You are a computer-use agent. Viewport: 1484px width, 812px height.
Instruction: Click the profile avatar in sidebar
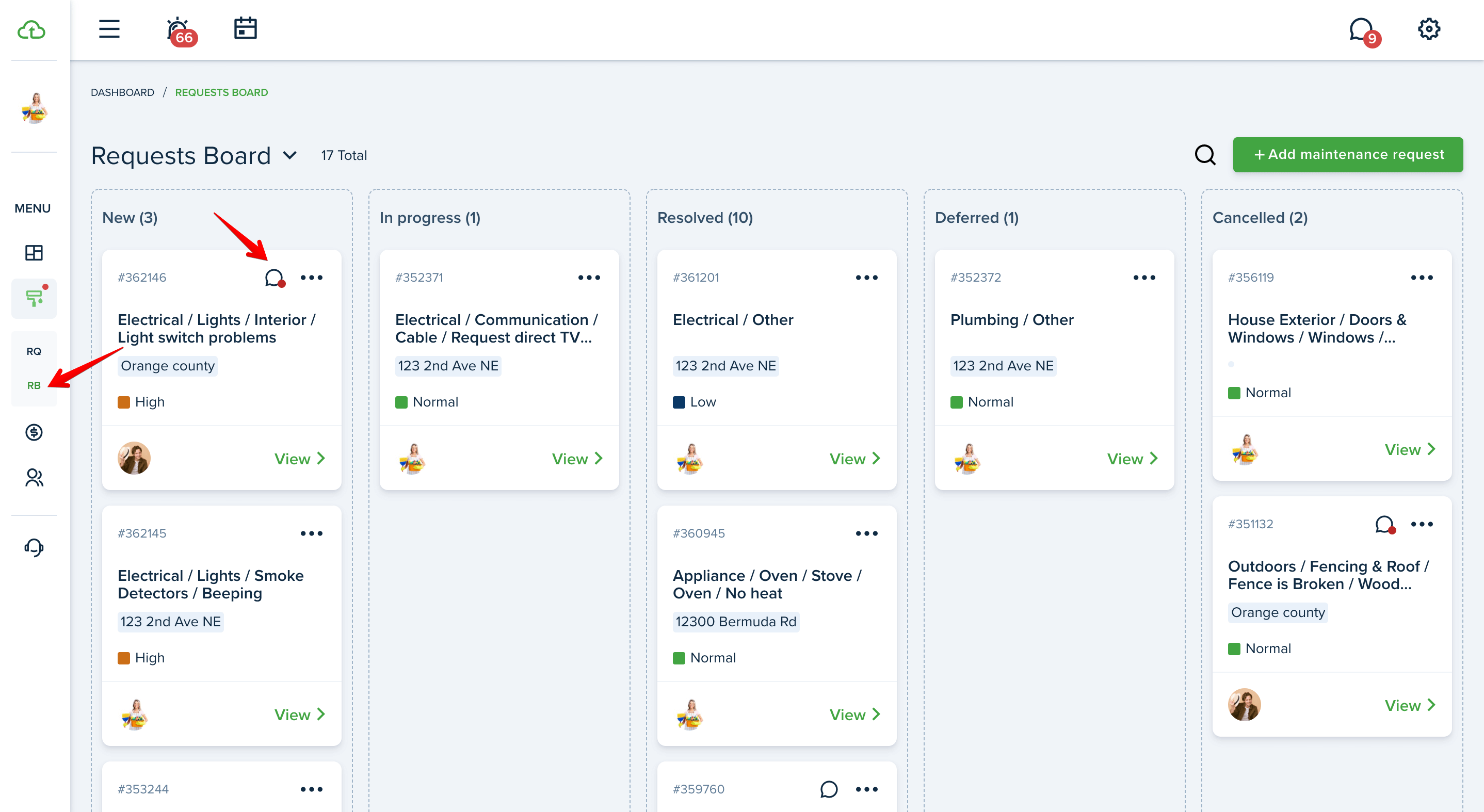34,108
